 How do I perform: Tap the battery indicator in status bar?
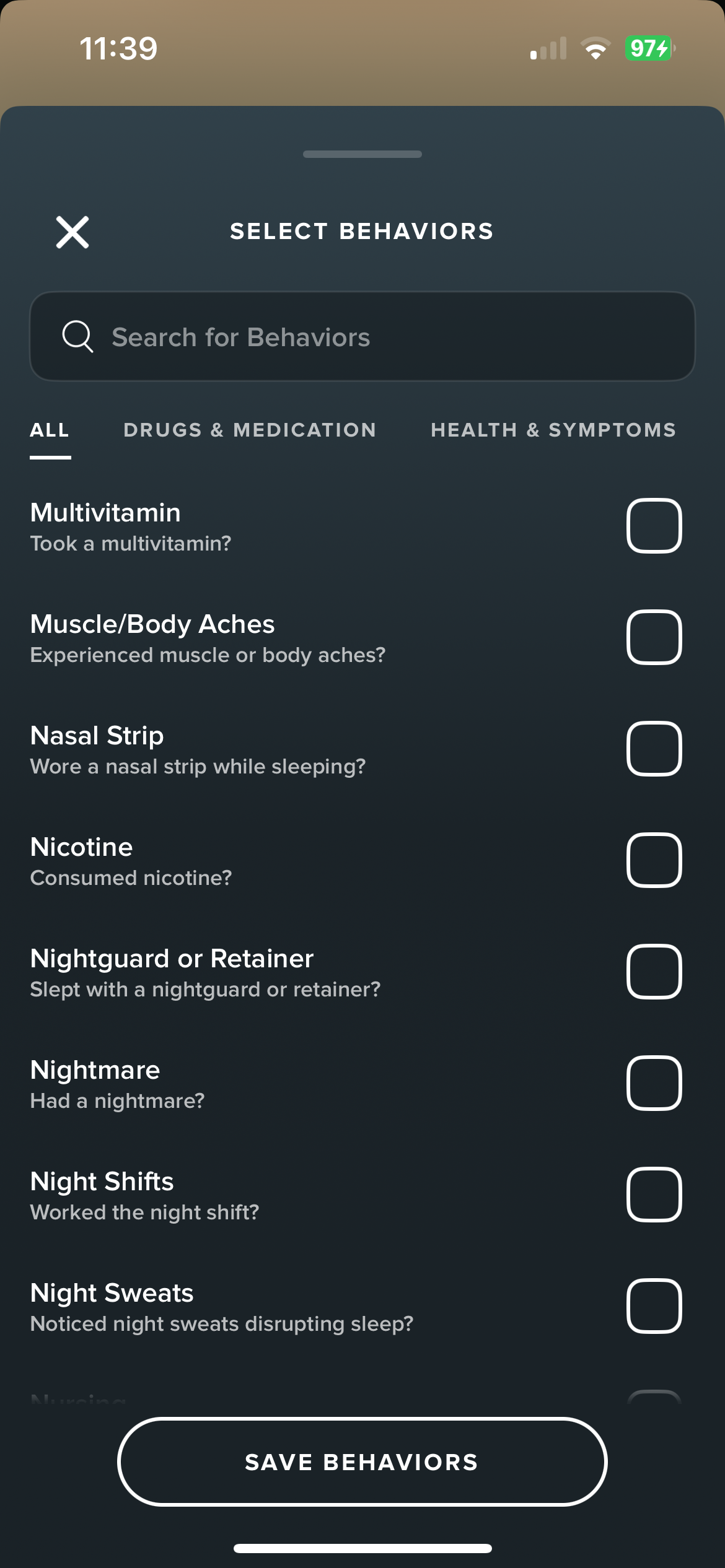coord(651,48)
